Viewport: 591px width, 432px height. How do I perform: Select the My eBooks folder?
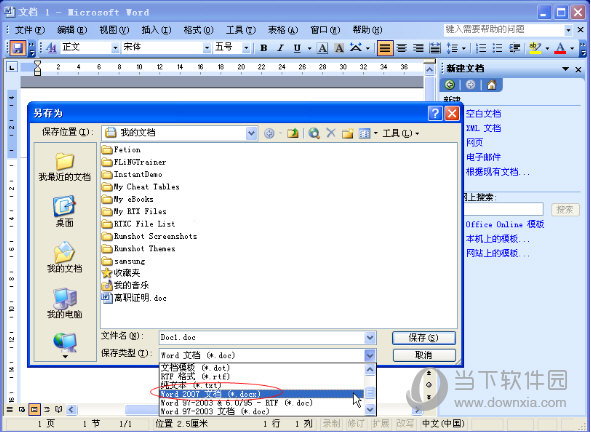pos(128,199)
